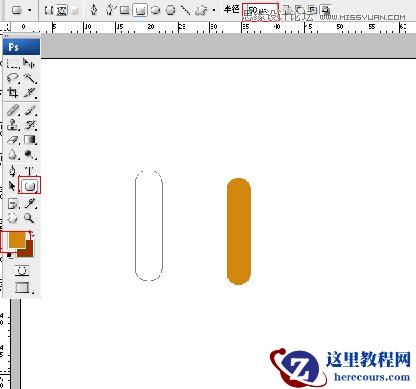
Task: Select the Hand tool
Action: 13,218
